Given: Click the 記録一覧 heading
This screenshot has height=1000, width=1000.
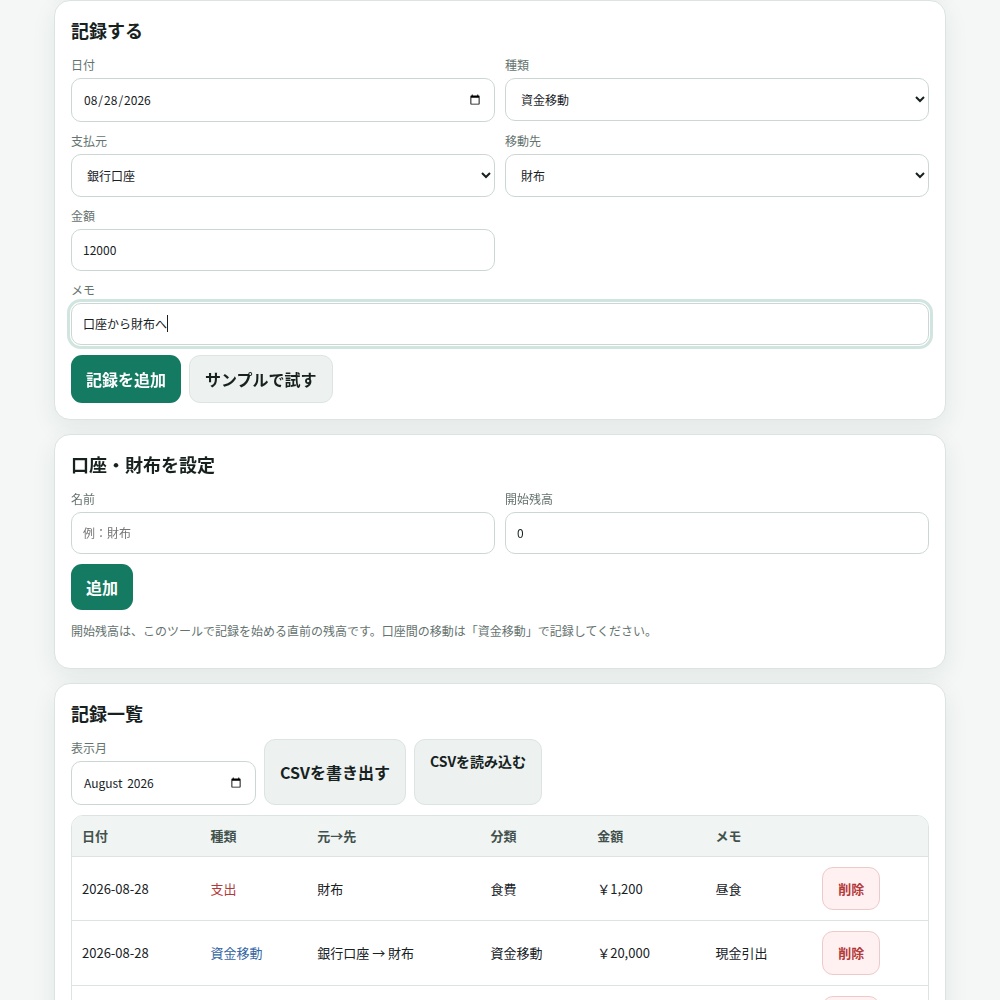Looking at the screenshot, I should pos(107,714).
